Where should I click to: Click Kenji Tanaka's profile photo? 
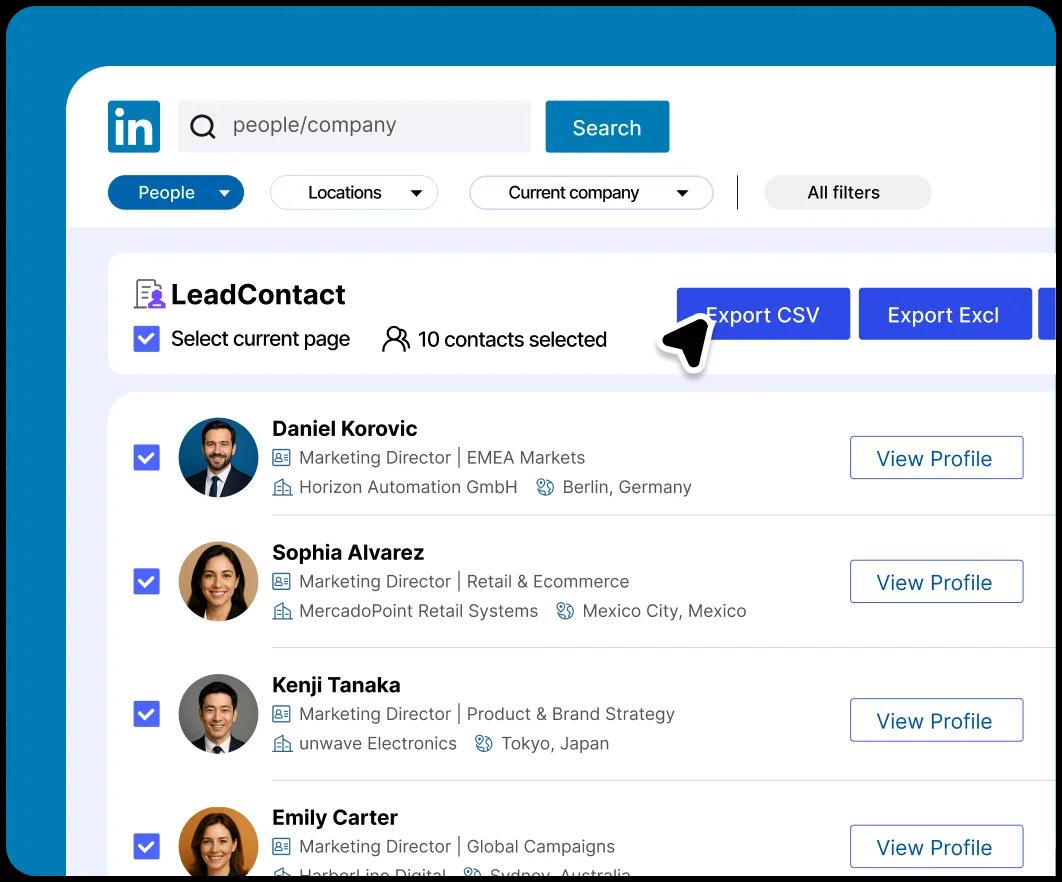coord(218,714)
